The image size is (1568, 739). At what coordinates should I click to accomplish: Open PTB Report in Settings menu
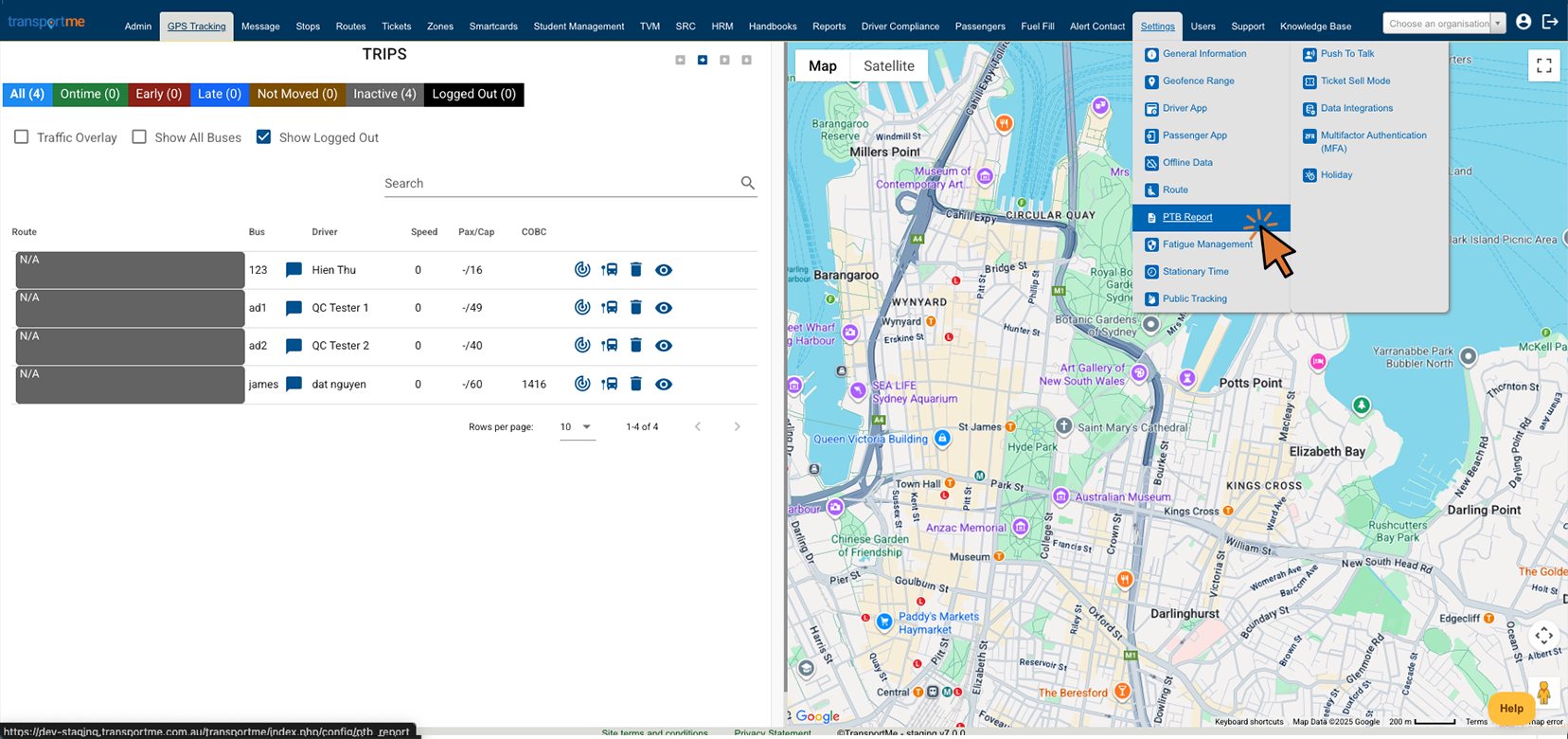(x=1211, y=217)
